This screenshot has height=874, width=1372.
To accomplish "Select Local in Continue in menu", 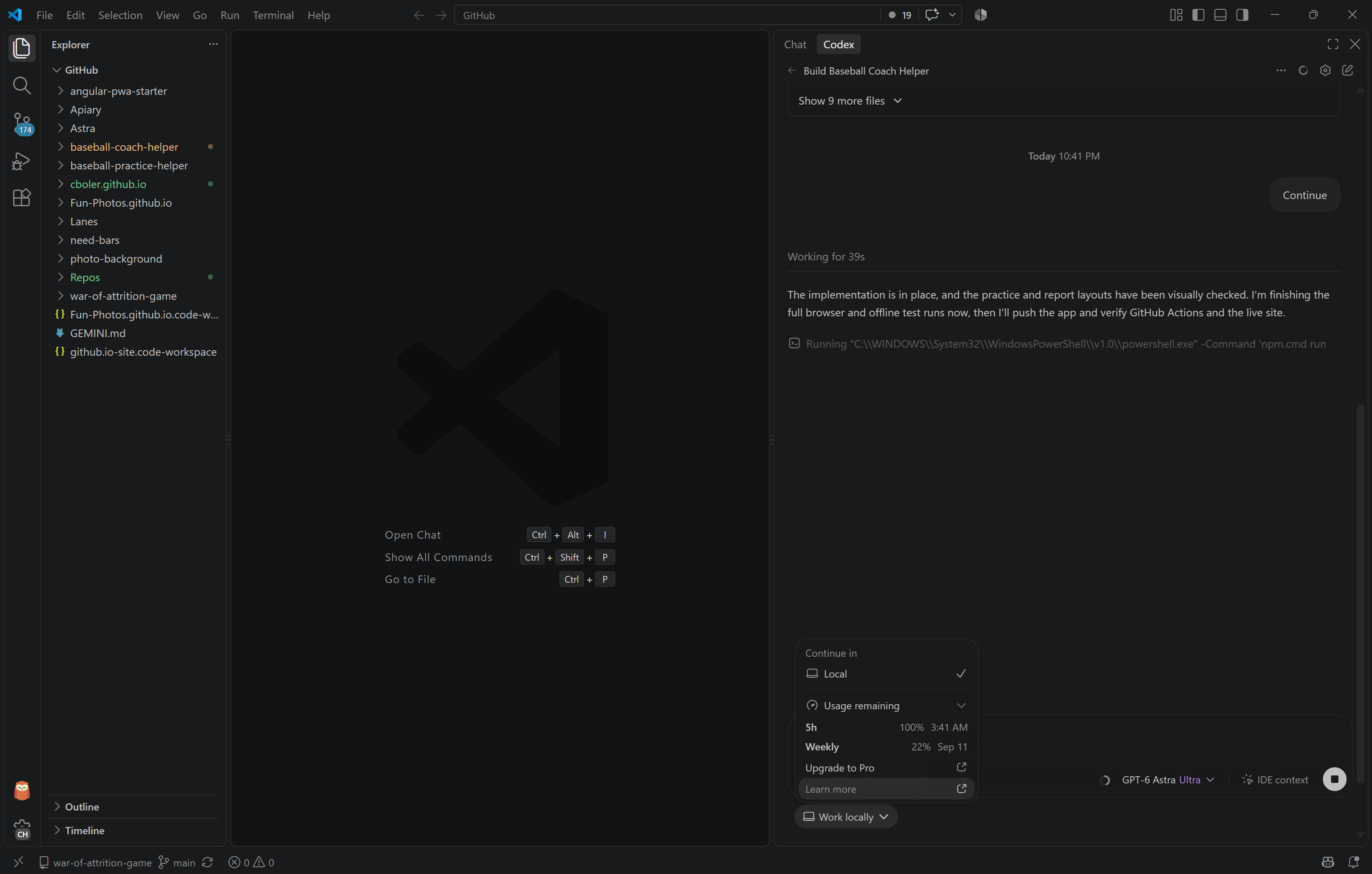I will click(x=886, y=673).
